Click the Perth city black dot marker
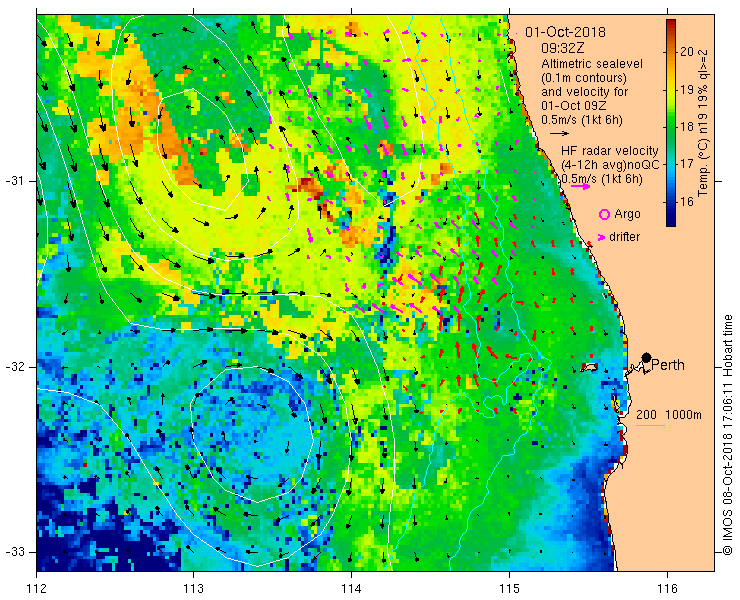 (x=646, y=357)
